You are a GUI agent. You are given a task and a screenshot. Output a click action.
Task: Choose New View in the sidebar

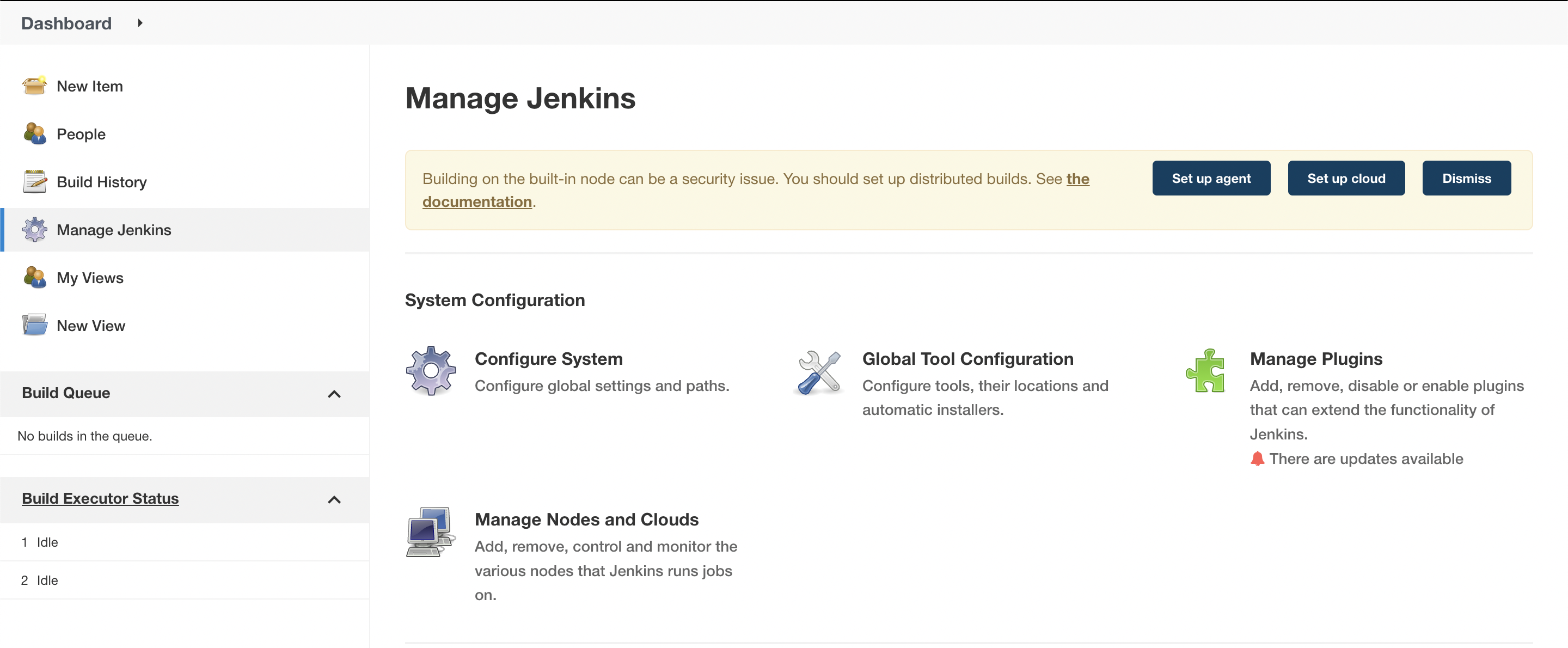91,326
